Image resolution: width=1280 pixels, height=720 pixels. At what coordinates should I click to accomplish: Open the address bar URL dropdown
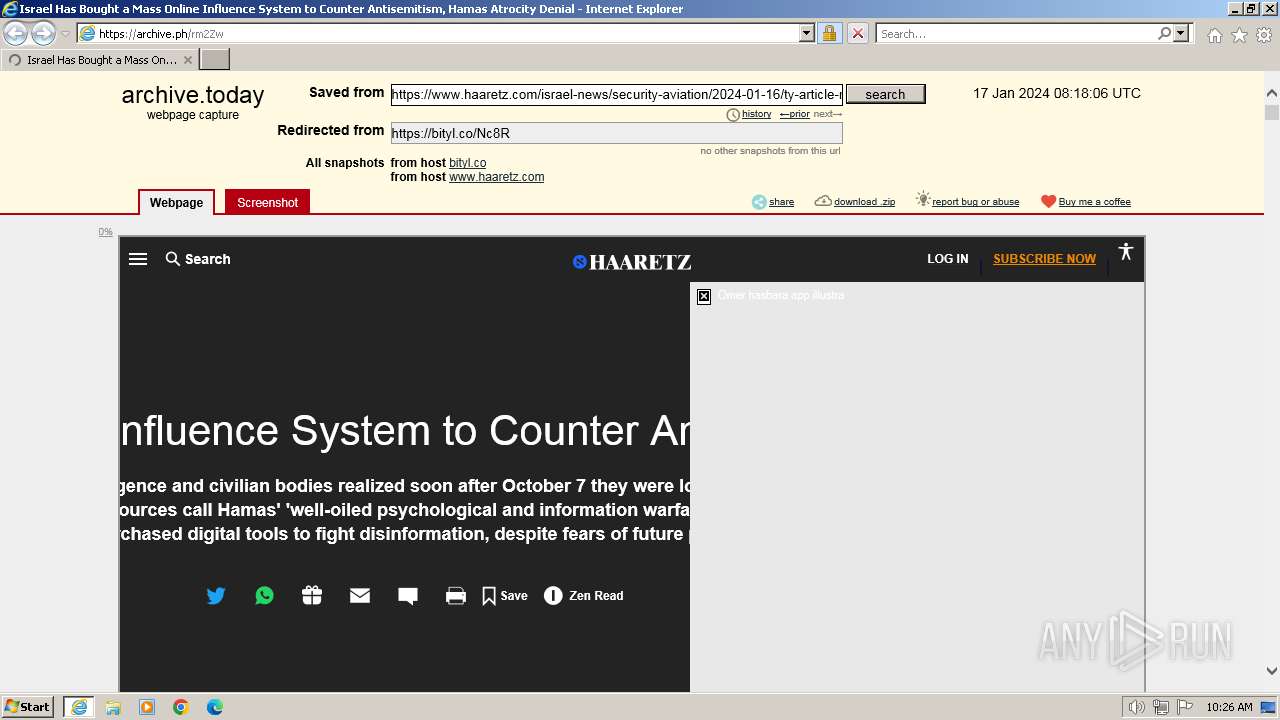pyautogui.click(x=807, y=33)
